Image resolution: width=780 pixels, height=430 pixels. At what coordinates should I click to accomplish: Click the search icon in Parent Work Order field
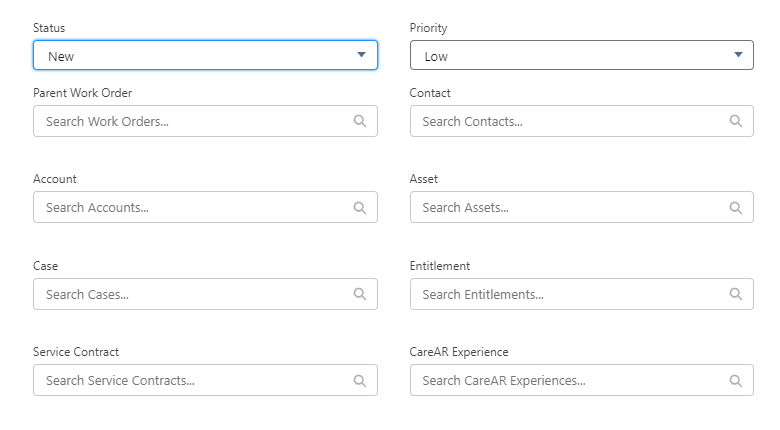[360, 121]
